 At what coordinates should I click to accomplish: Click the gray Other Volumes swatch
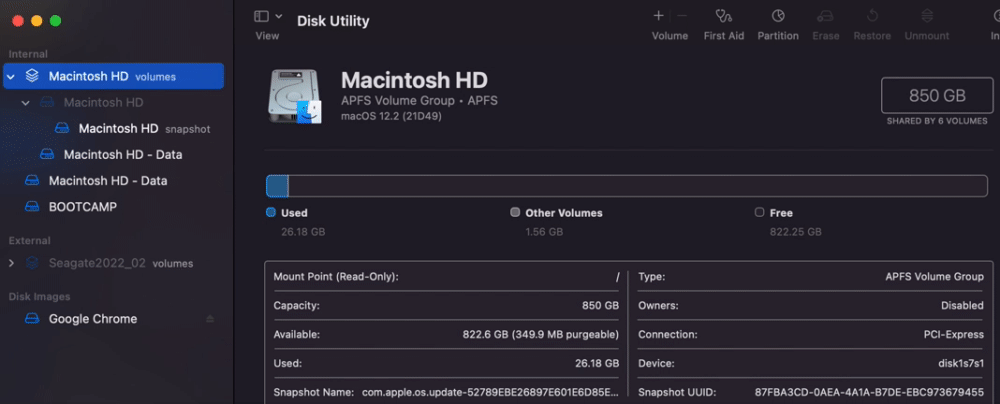click(515, 213)
